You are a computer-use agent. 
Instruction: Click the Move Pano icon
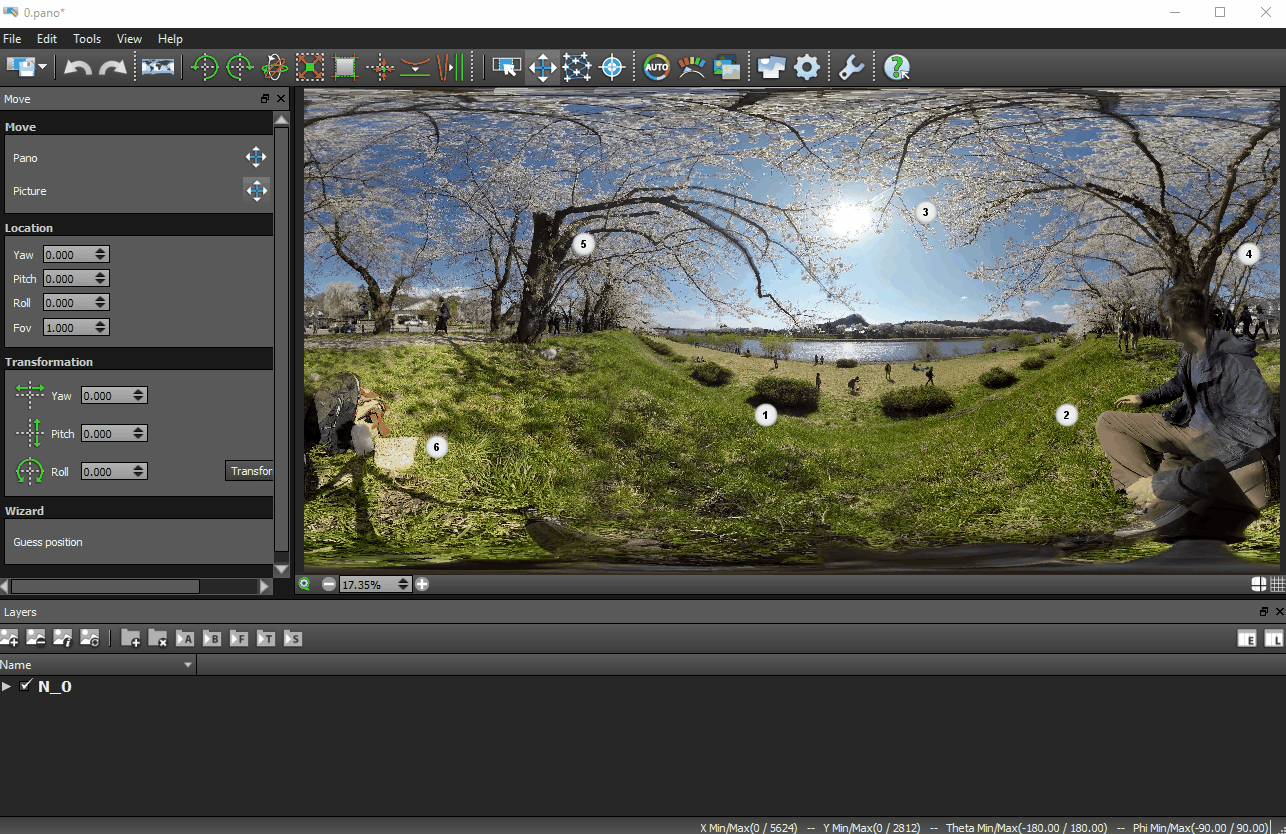click(256, 157)
